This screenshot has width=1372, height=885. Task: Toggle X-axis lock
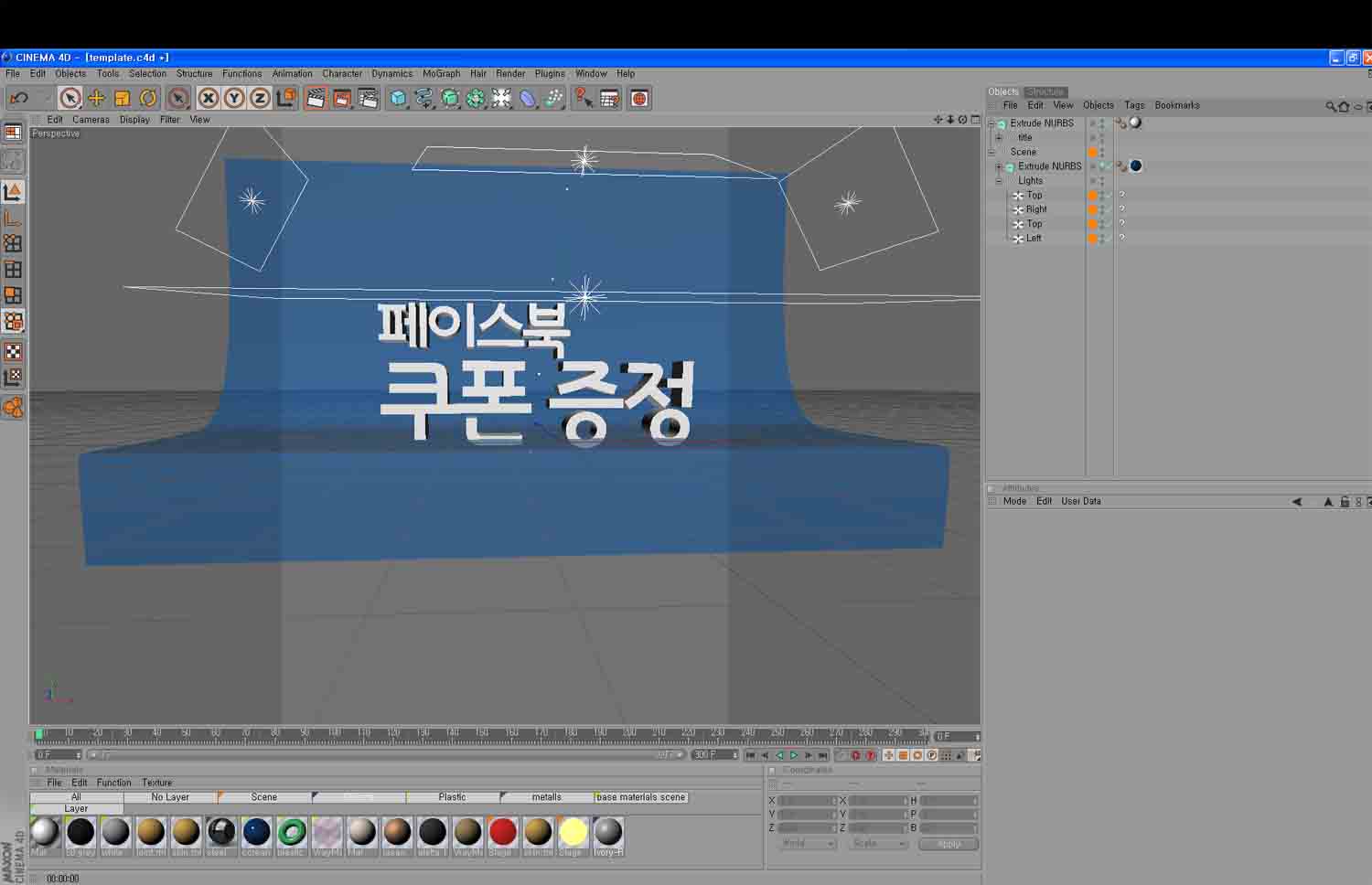[209, 98]
